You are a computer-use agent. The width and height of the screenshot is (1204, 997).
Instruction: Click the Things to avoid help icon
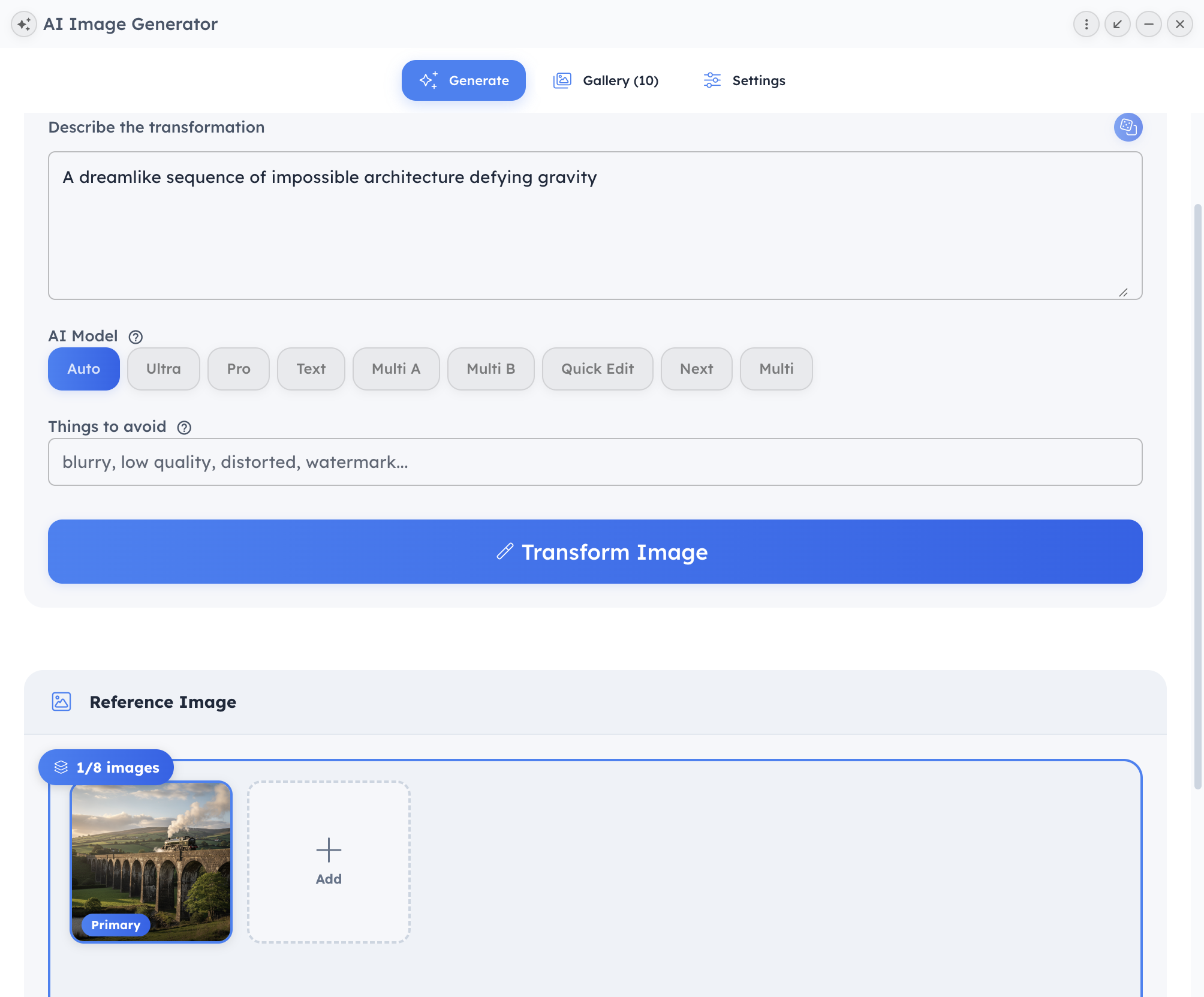coord(184,428)
